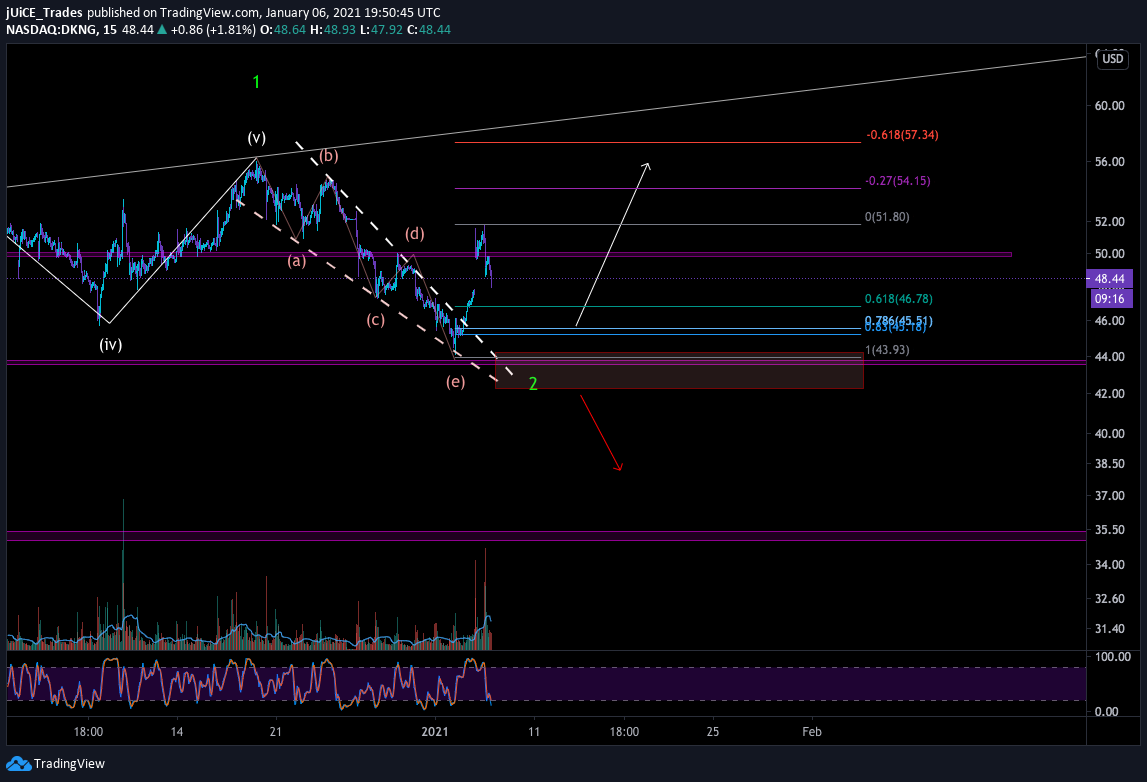Click the TradingView cloud logo icon
Viewport: 1147px width, 782px height.
[18, 764]
